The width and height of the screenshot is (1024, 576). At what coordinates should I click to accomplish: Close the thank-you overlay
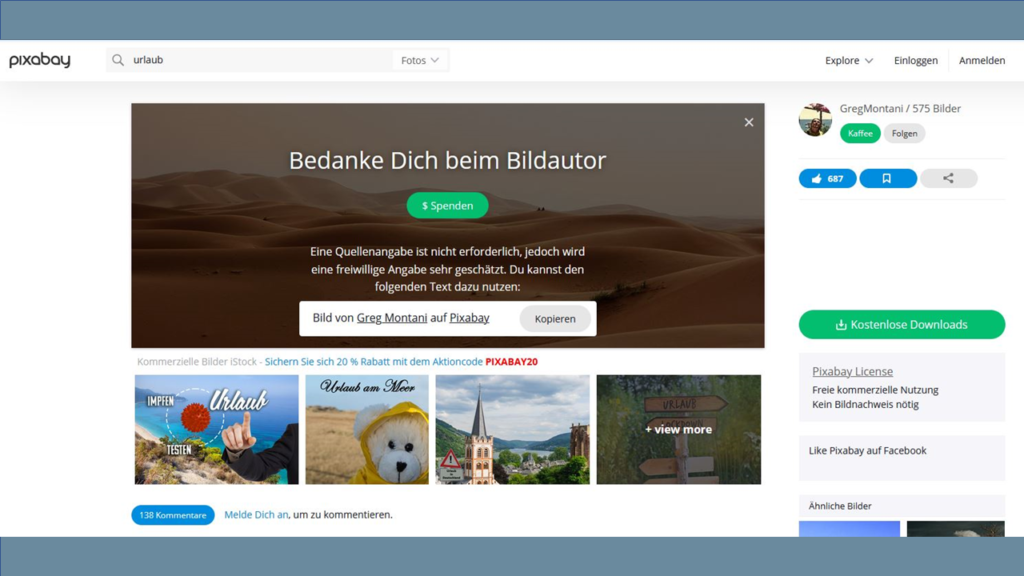749,122
